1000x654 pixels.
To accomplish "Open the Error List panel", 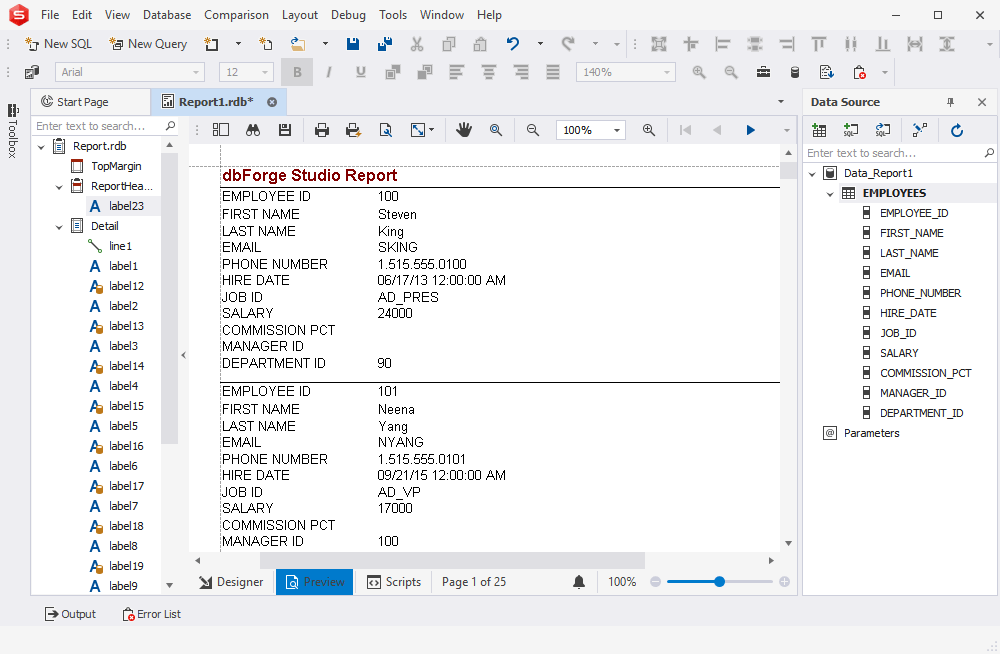I will click(151, 614).
